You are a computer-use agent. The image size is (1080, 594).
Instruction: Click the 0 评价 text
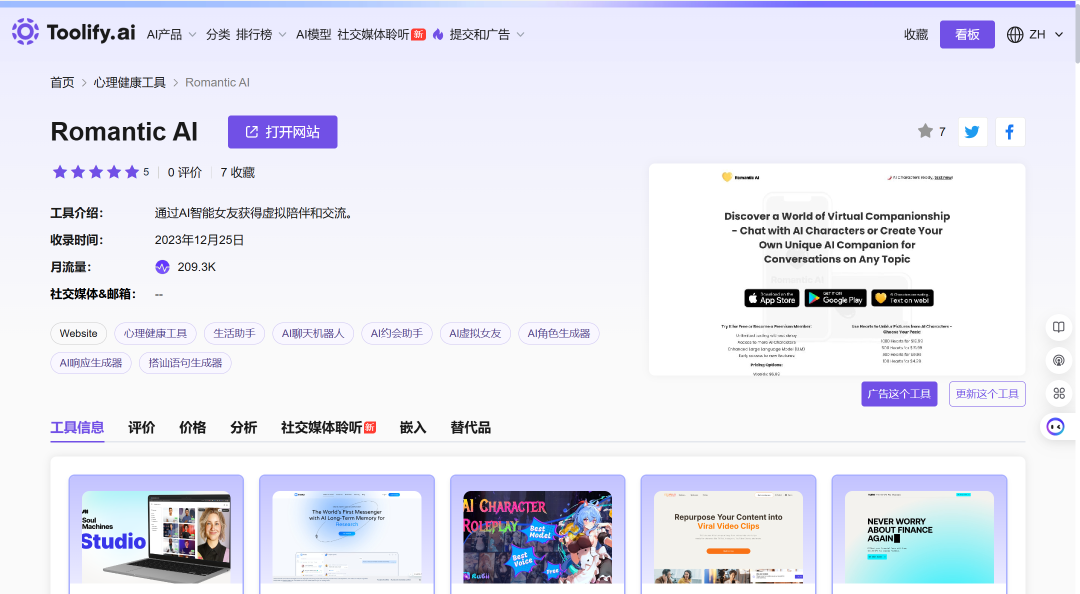point(185,172)
